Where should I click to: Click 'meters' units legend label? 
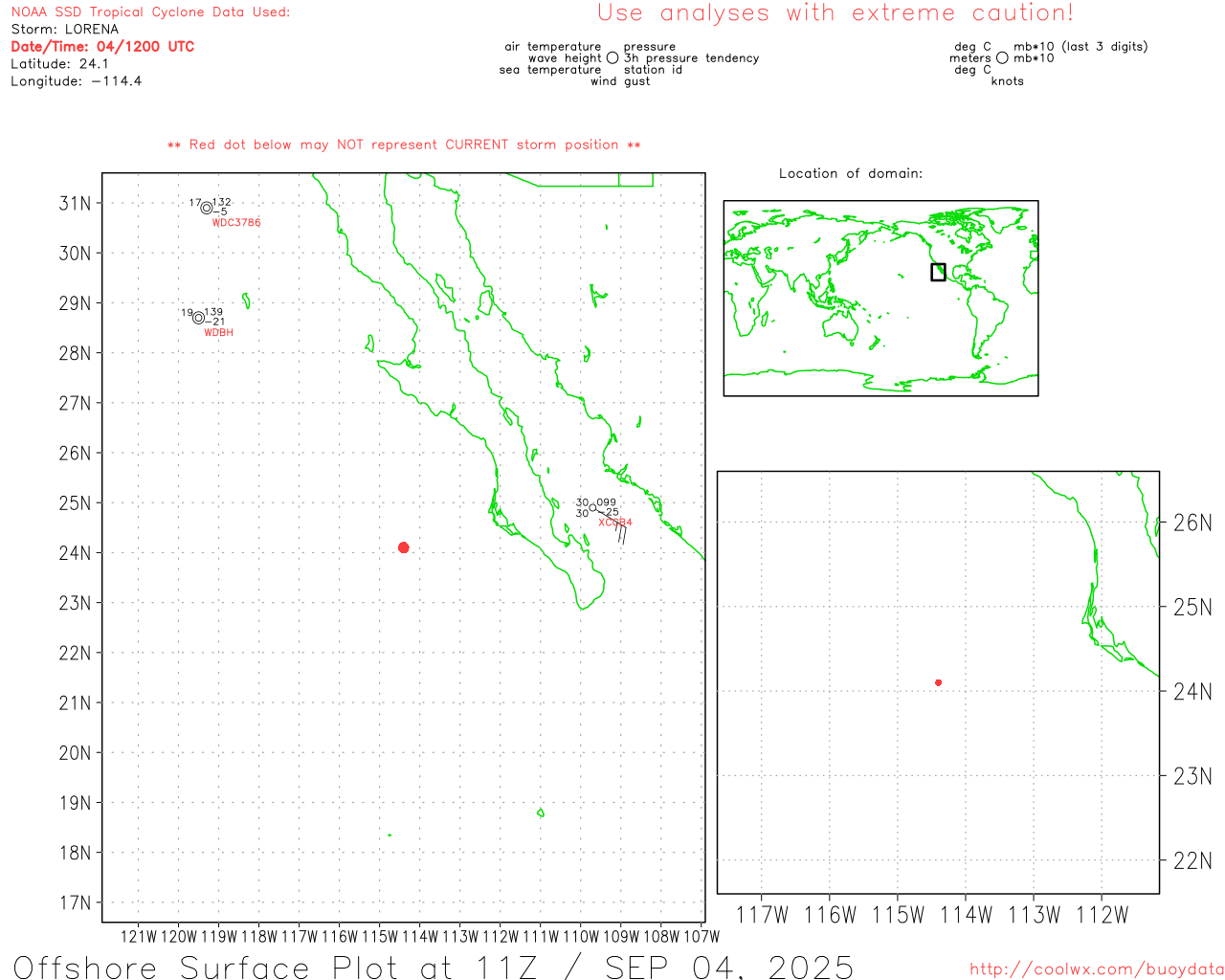click(x=970, y=58)
